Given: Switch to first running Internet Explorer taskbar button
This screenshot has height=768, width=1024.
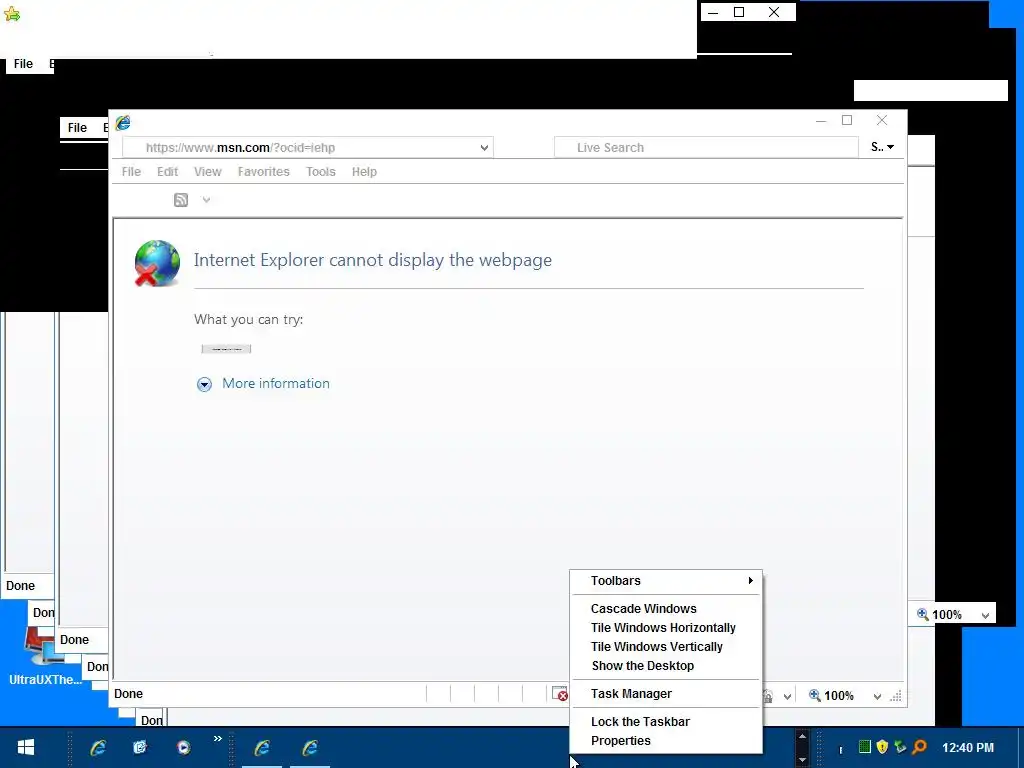Looking at the screenshot, I should (x=262, y=747).
